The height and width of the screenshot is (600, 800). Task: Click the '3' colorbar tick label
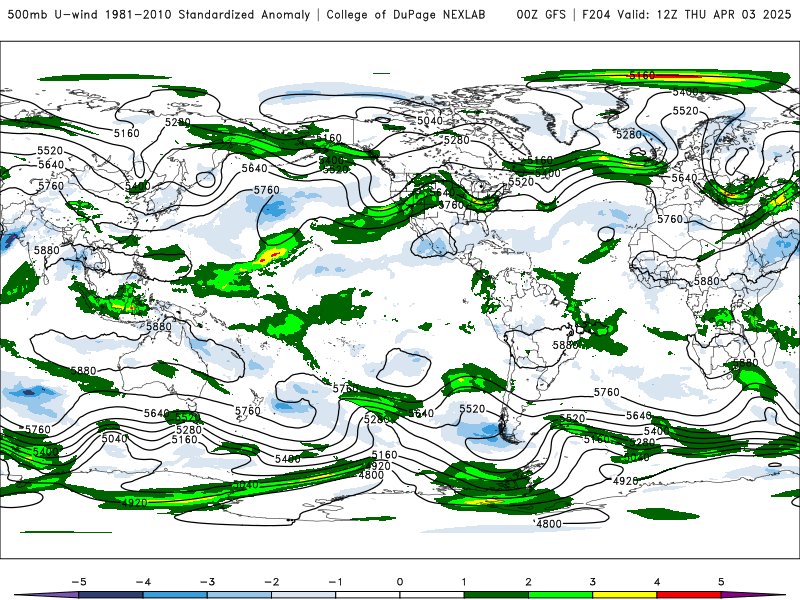(593, 582)
